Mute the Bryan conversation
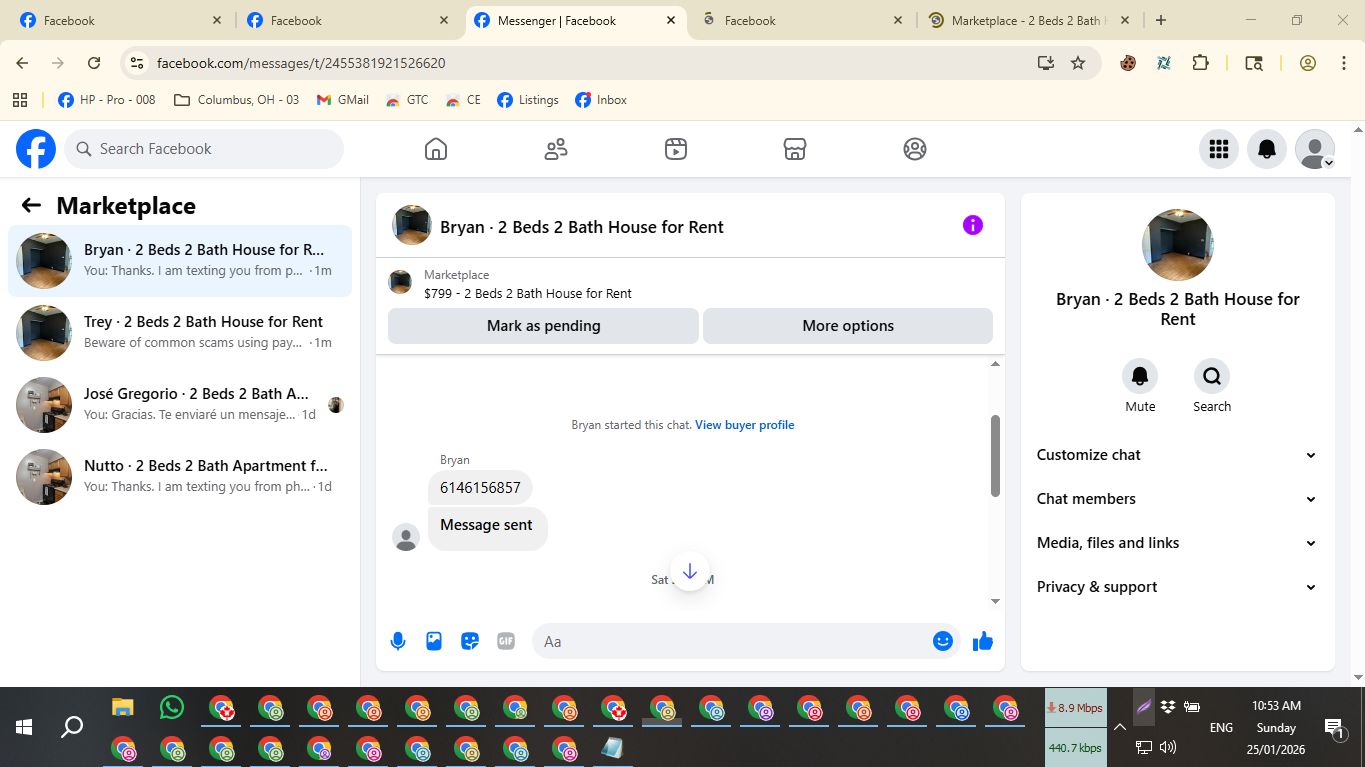This screenshot has height=767, width=1365. click(x=1140, y=376)
